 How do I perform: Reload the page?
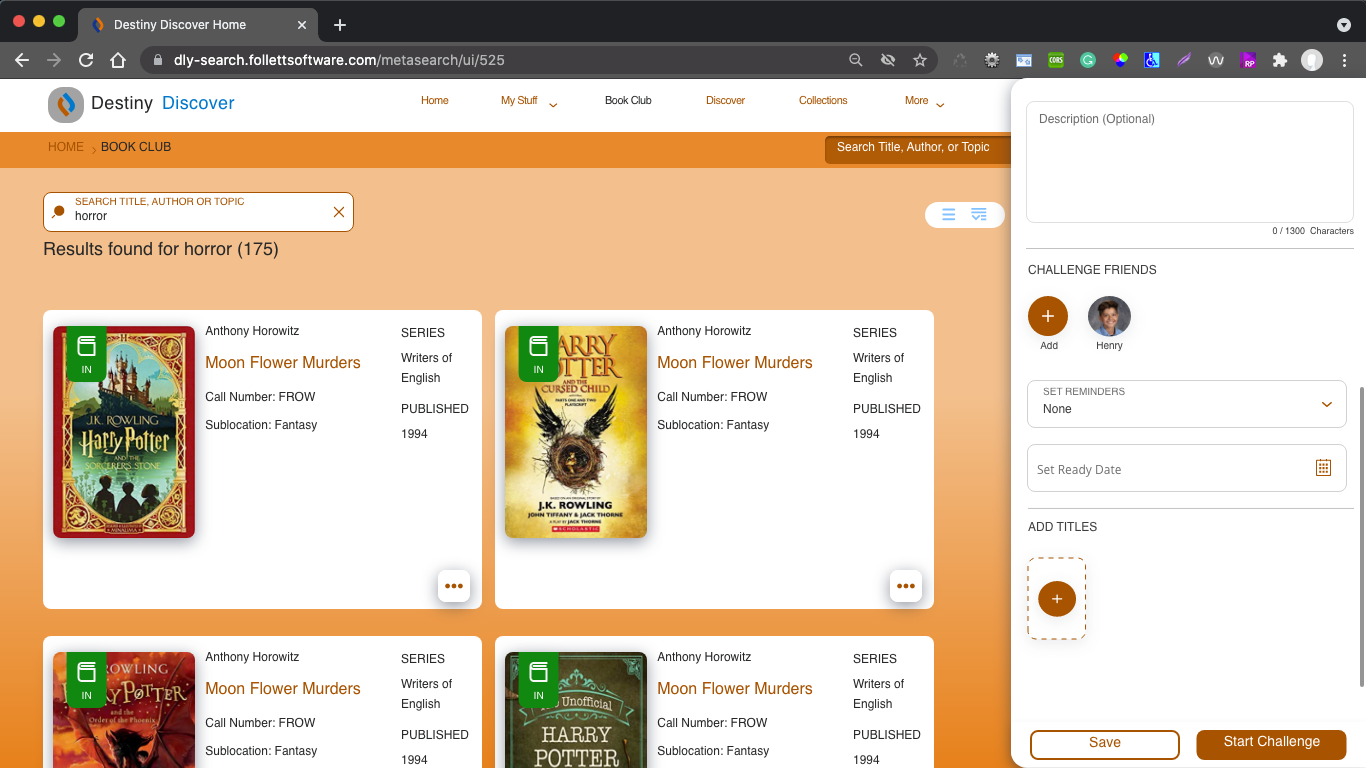click(x=86, y=60)
